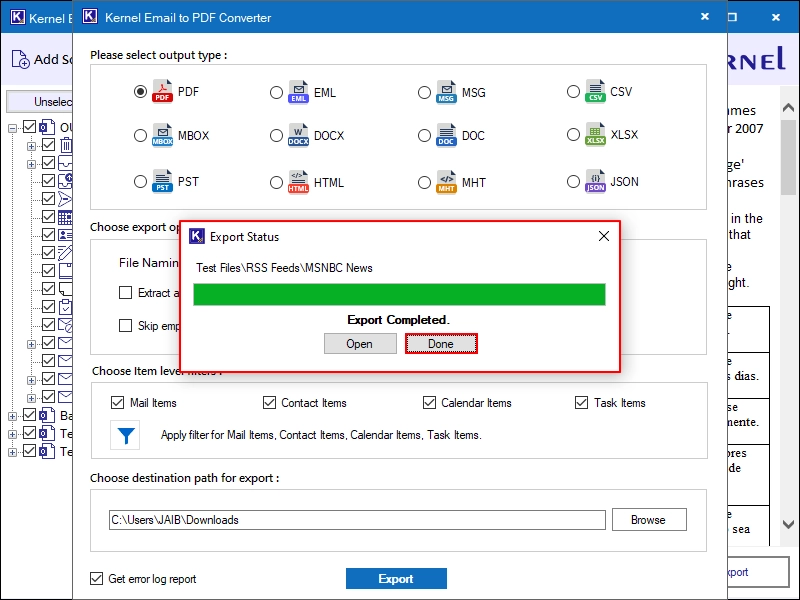Toggle the Calendar Items checkbox

(429, 403)
